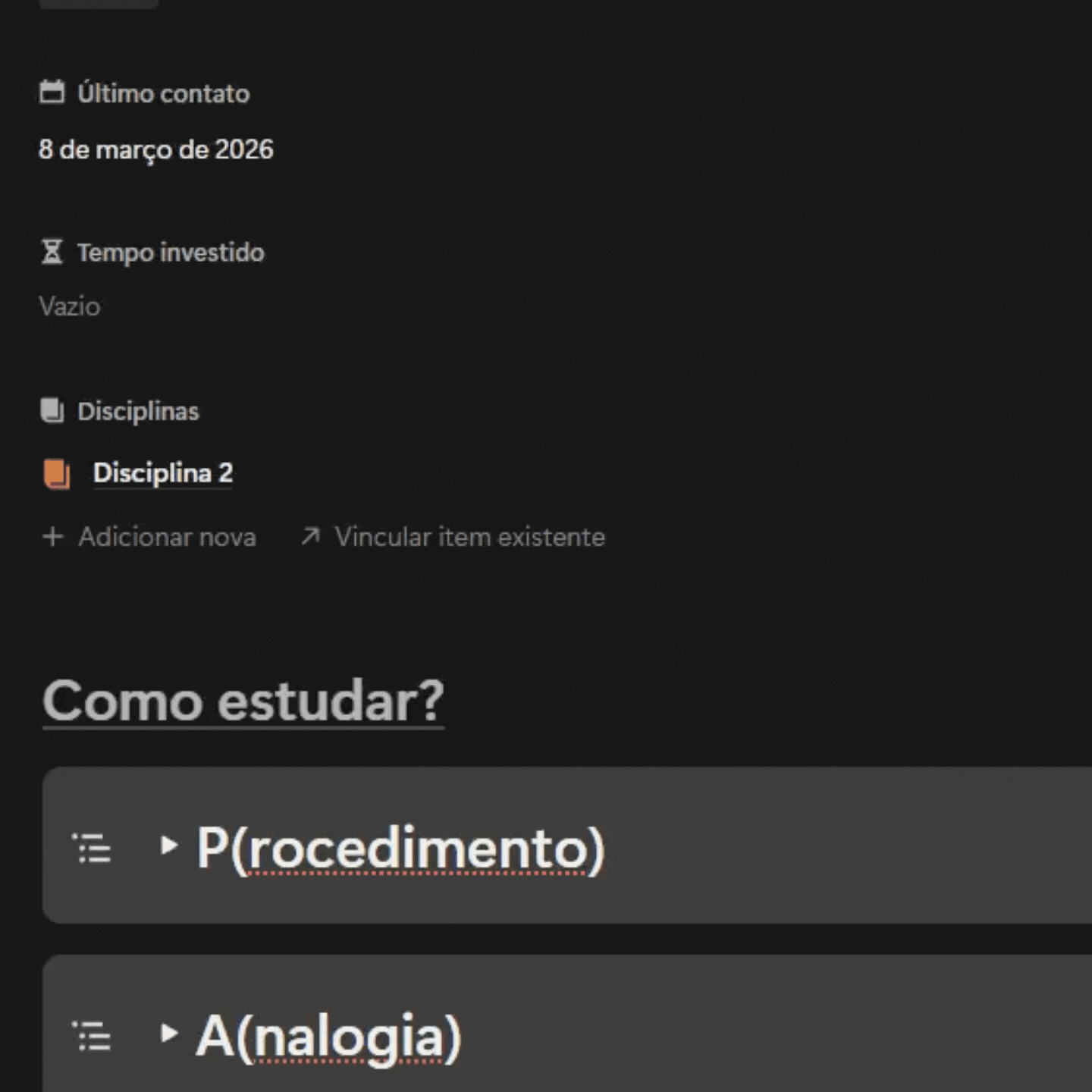Click the list icon in the P(rocedimento) callout
Screen dimensions: 1092x1092
pos(92,847)
